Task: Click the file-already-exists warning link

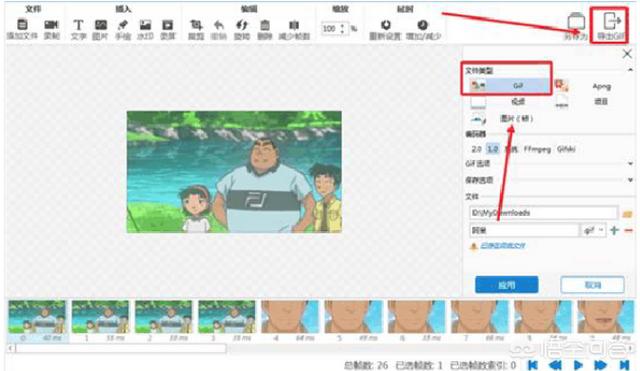Action: [502, 246]
